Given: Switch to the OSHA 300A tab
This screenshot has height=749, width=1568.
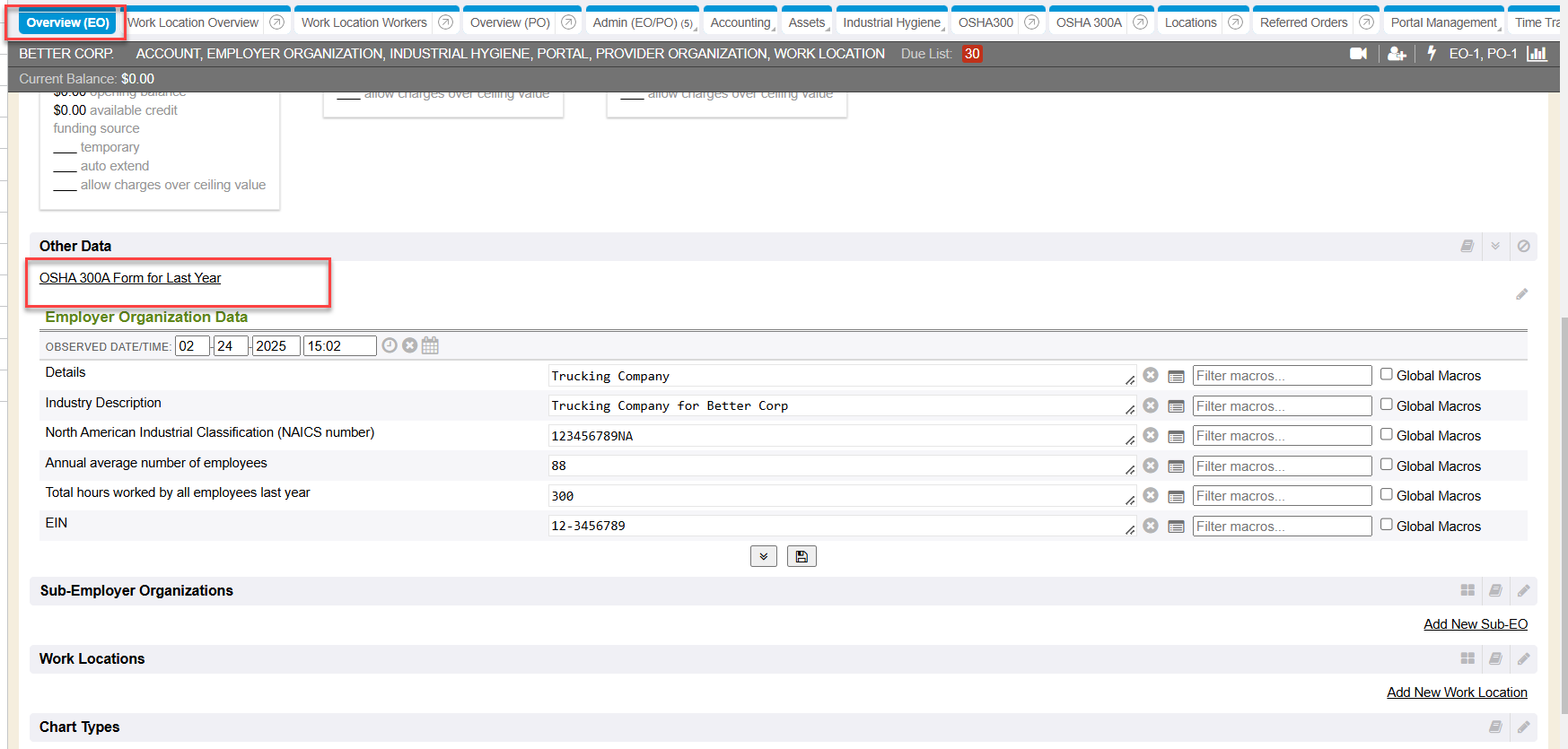Looking at the screenshot, I should pyautogui.click(x=1088, y=22).
